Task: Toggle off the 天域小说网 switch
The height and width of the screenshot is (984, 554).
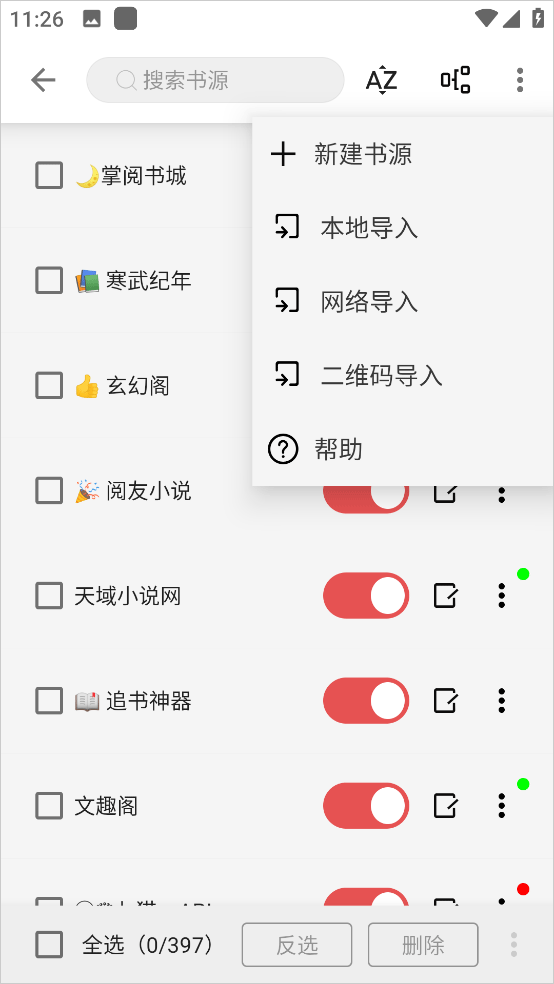Action: [x=366, y=596]
